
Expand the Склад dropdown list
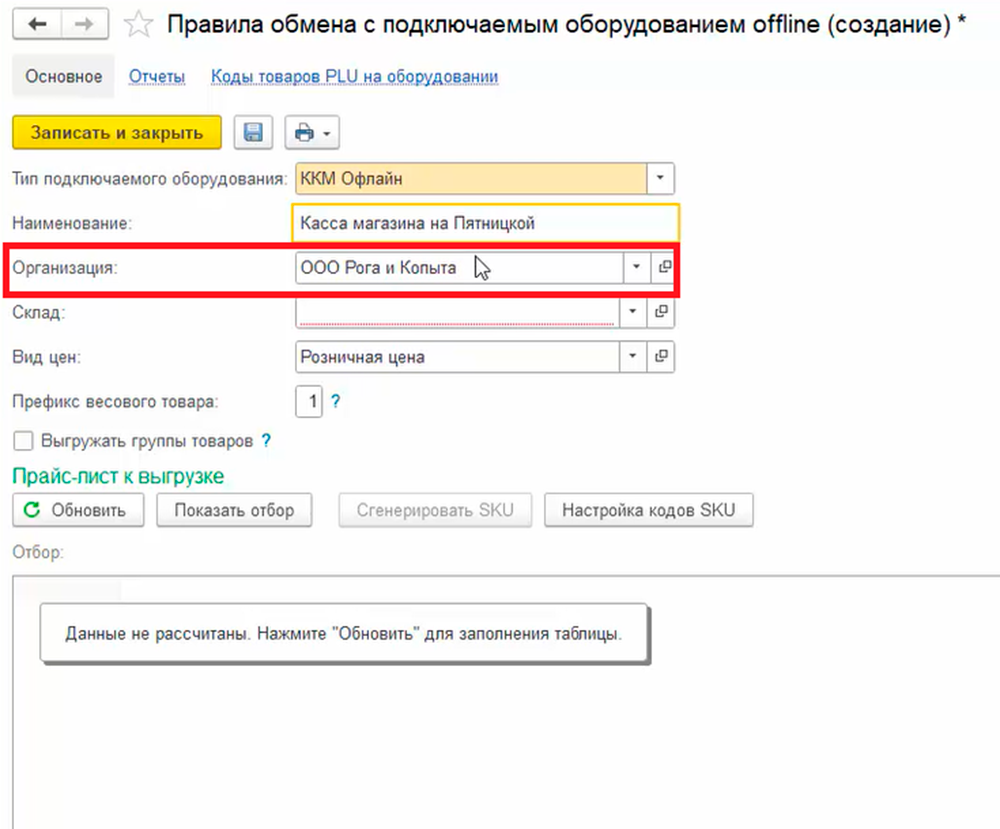[632, 312]
